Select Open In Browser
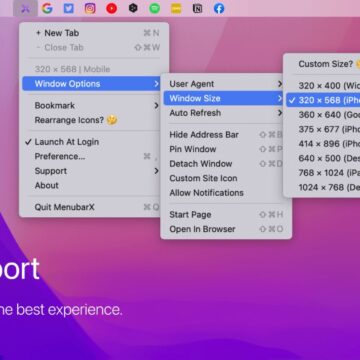Screen dimensions: 360x360 226,229
